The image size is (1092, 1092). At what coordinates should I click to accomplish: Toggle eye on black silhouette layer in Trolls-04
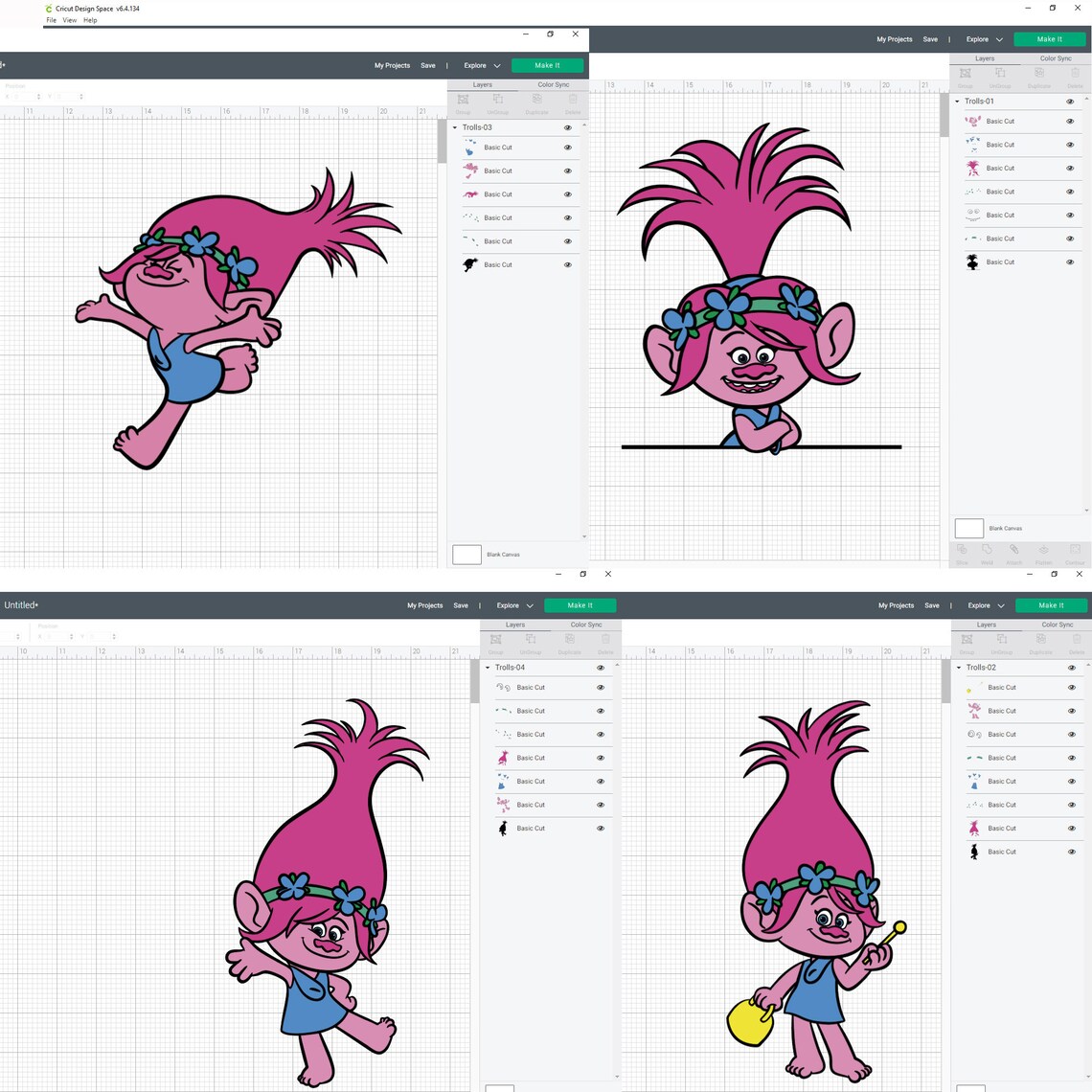pos(601,828)
